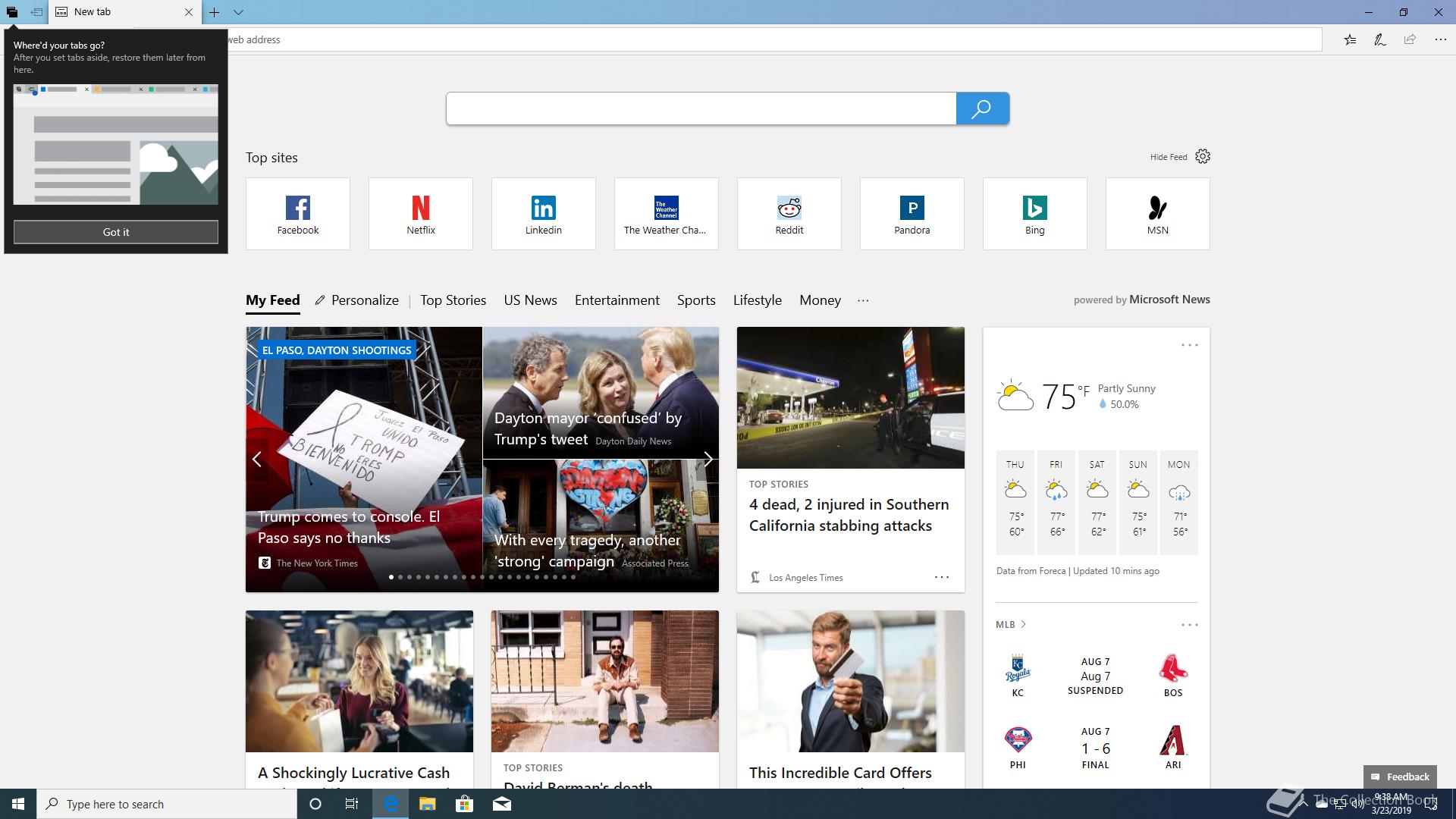Click Personalize feed option
This screenshot has width=1456, height=819.
tap(357, 300)
